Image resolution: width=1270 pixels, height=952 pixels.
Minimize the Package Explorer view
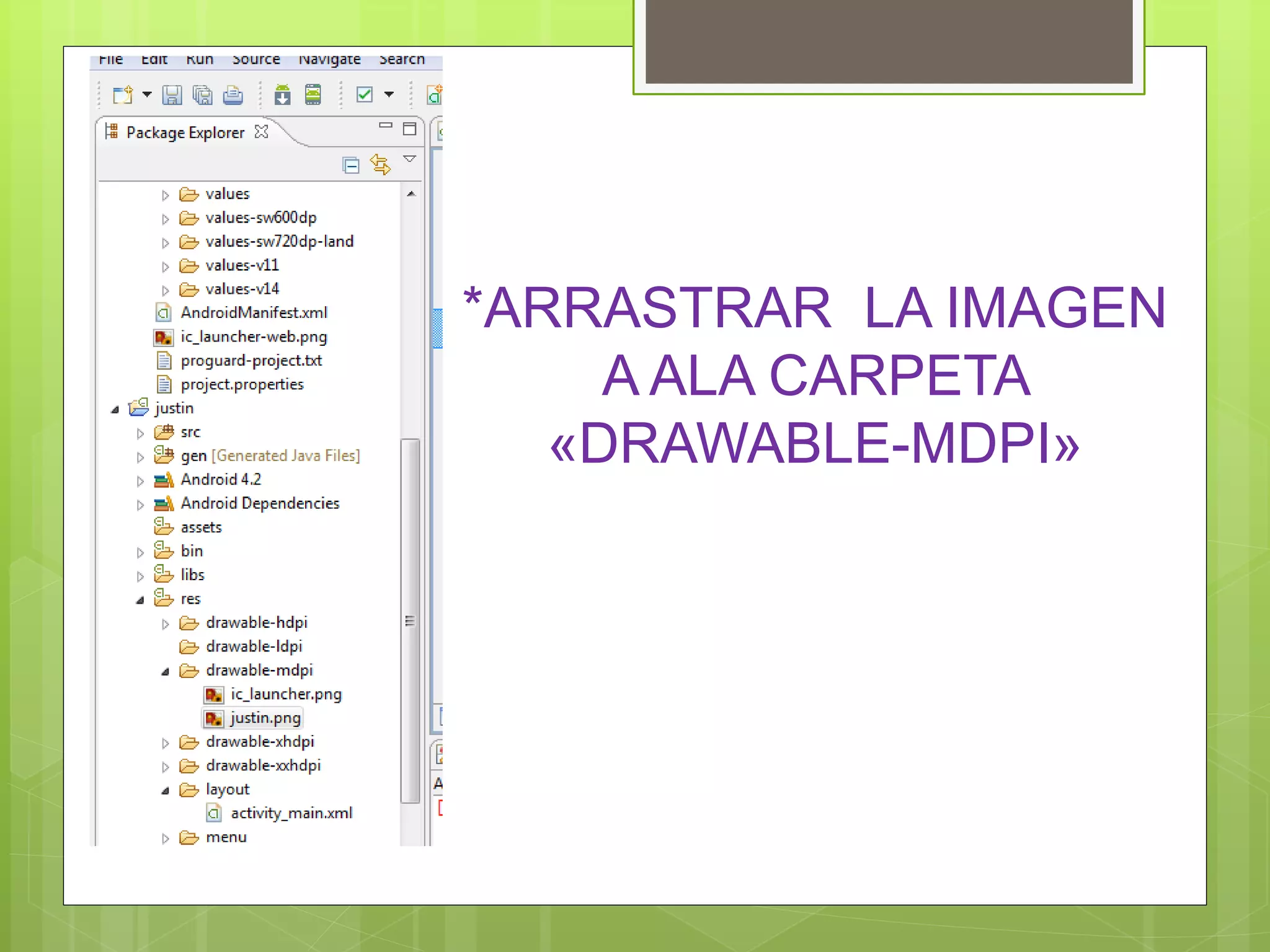click(x=386, y=126)
